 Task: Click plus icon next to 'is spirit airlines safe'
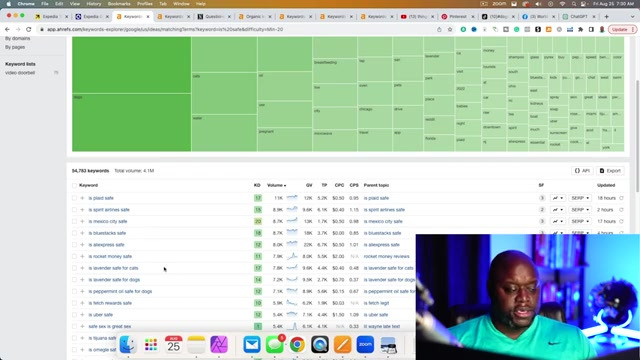[82, 210]
